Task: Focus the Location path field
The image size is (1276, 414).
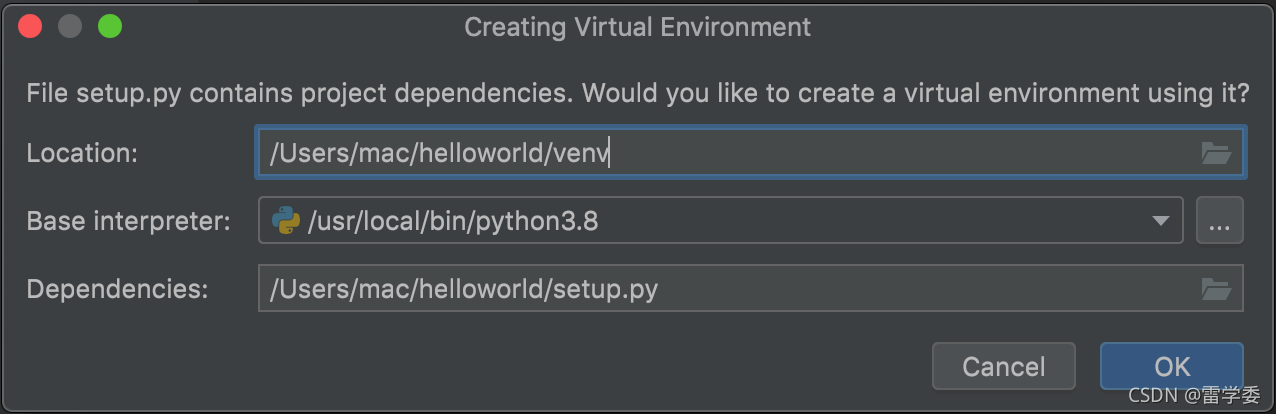Action: [750, 153]
